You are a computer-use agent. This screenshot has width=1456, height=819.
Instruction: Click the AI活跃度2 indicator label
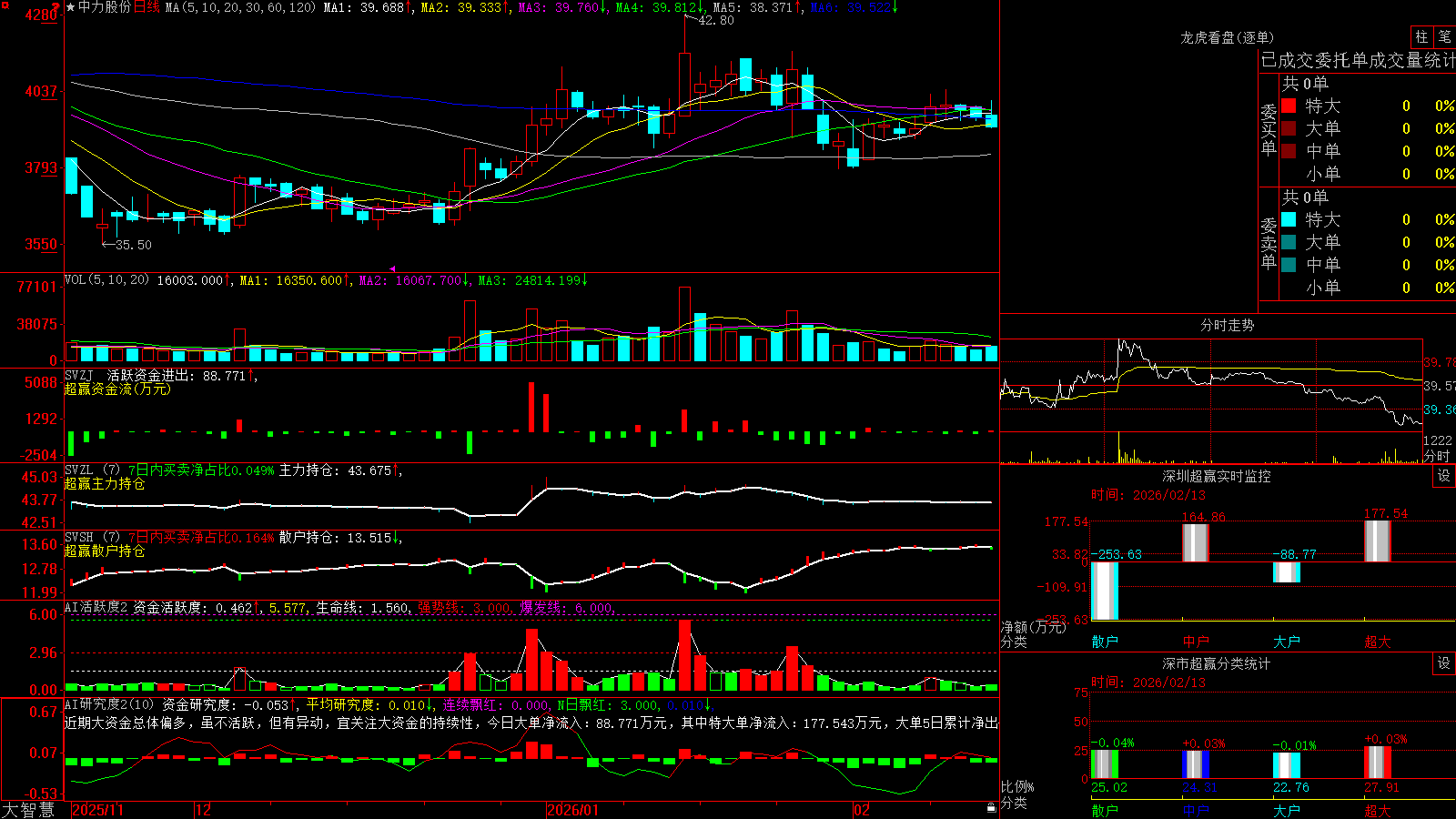pos(96,607)
